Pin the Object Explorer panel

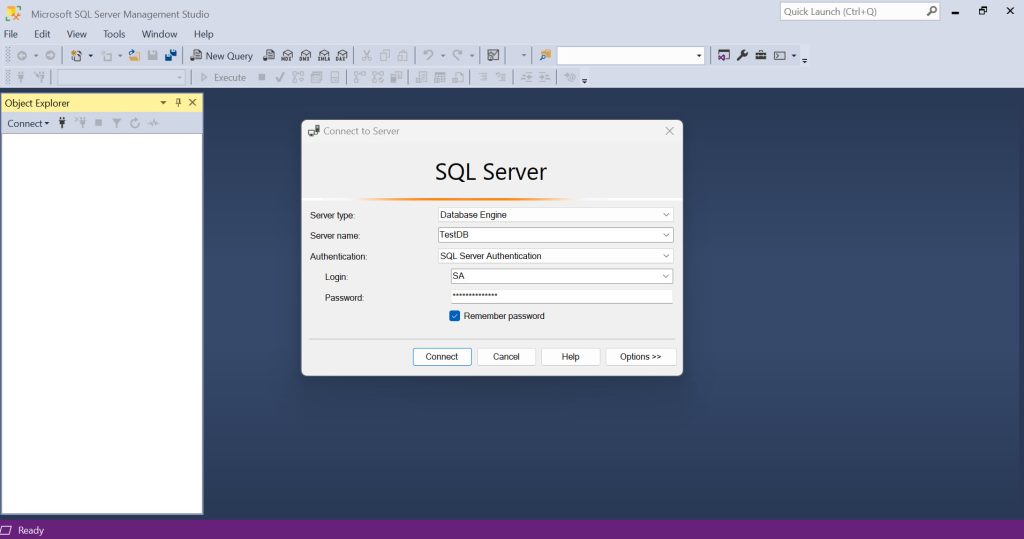point(178,103)
